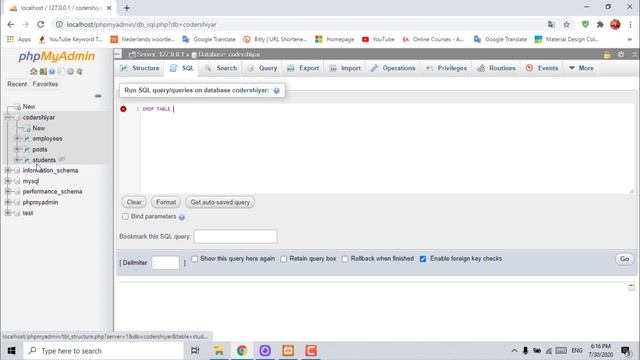Click the page settings gear icon

[621, 54]
